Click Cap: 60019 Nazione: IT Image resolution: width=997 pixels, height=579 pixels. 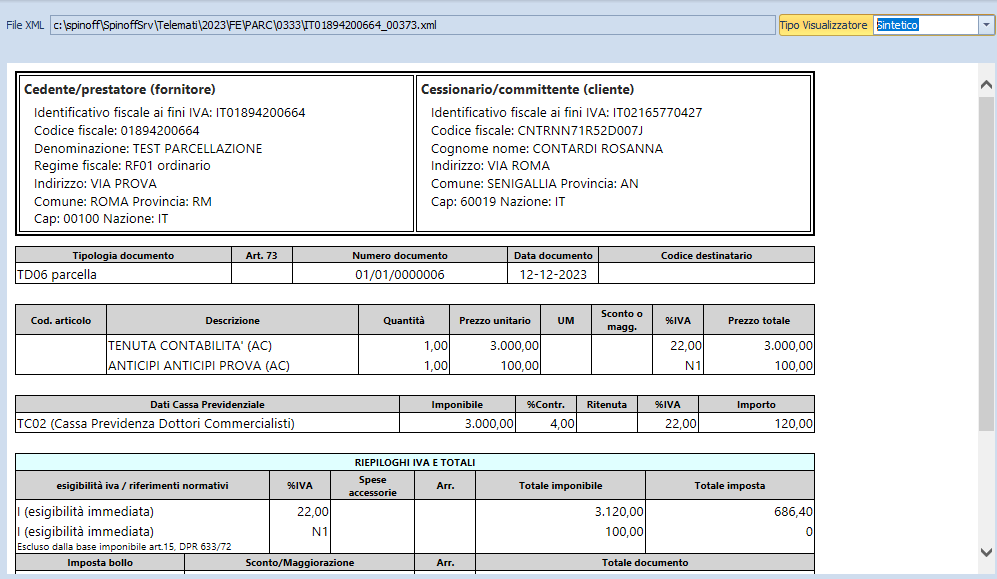click(498, 201)
